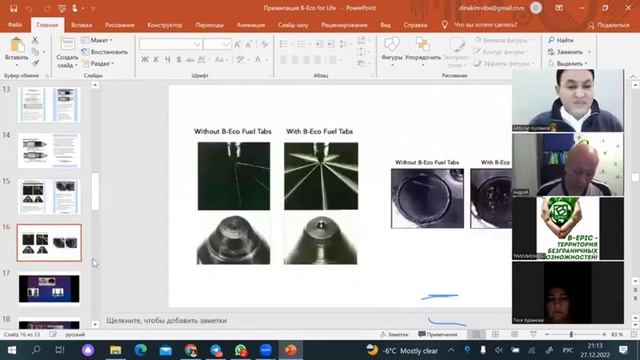Toggle text shadow S formatting
Image resolution: width=640 pixels, height=360 pixels.
click(179, 60)
